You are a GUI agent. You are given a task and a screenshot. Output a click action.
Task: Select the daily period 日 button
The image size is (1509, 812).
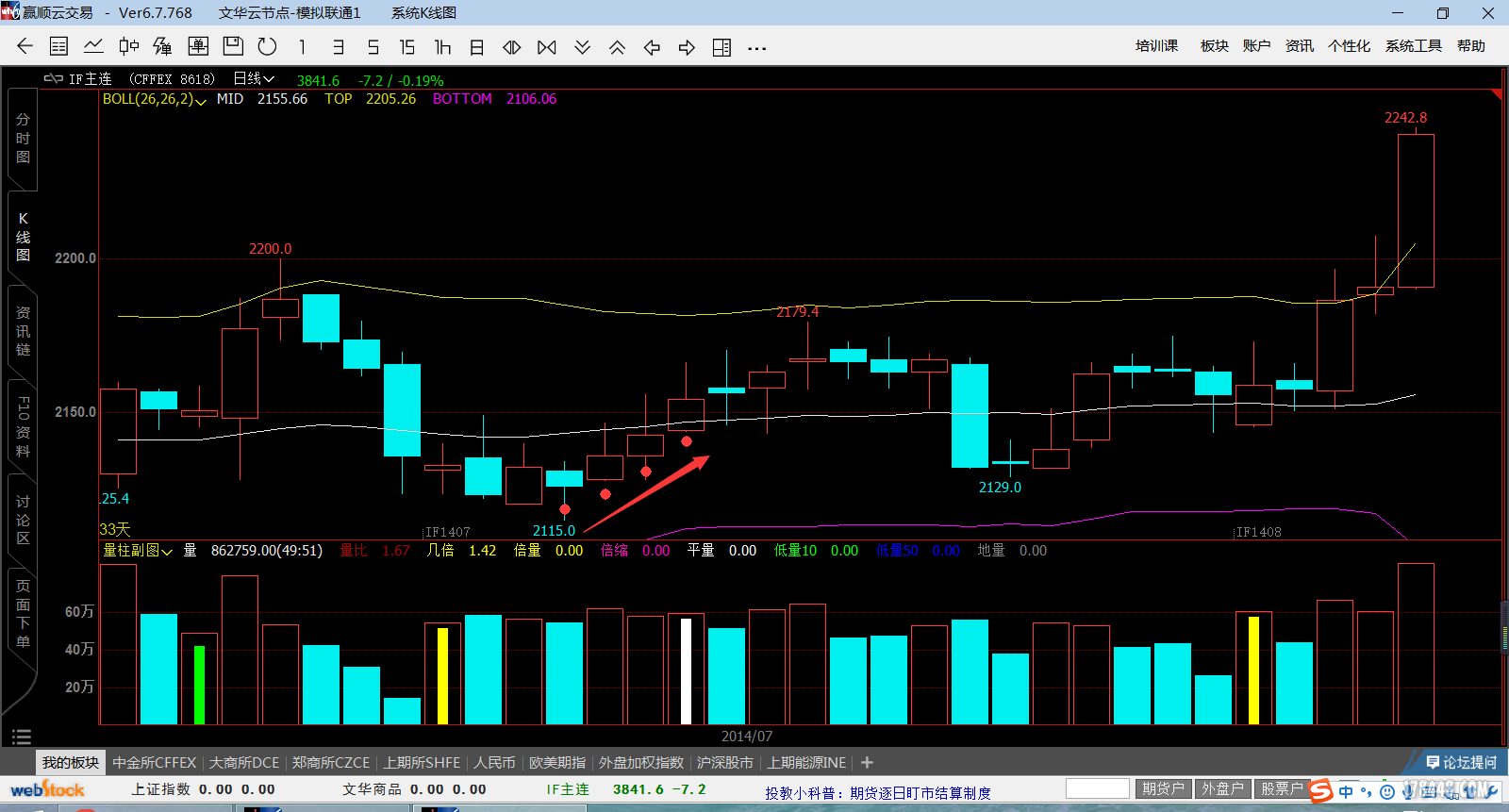(477, 47)
